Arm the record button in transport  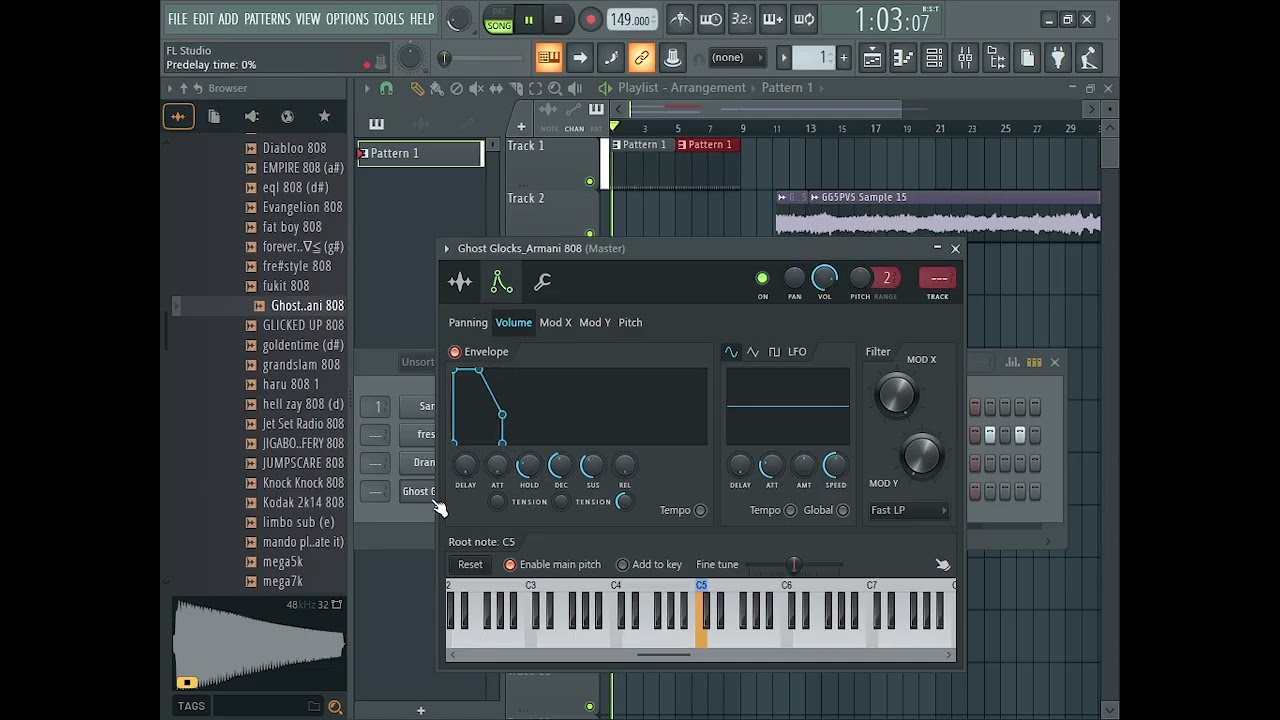590,19
